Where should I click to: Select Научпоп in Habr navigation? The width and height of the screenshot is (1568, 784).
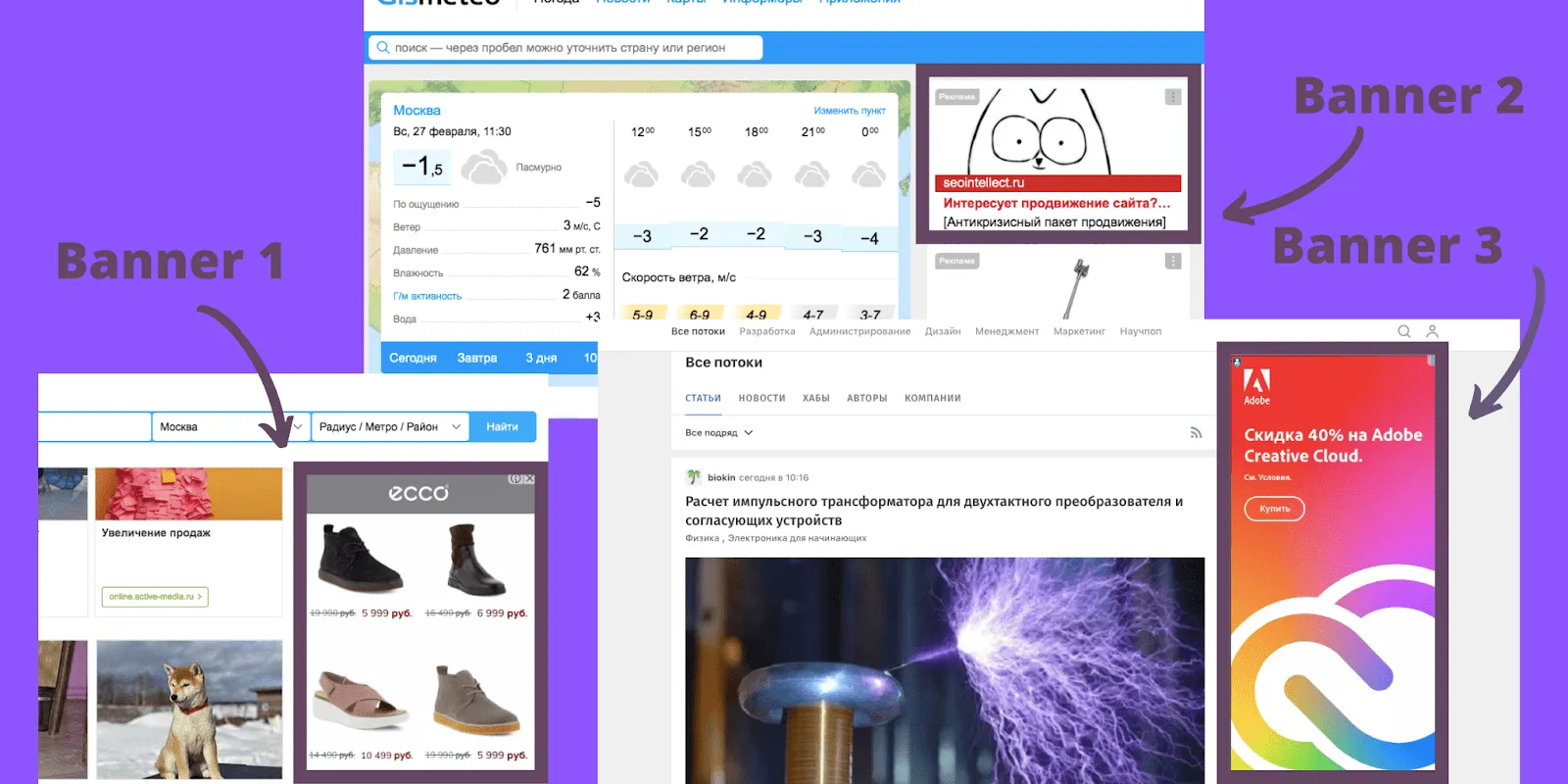tap(1141, 331)
